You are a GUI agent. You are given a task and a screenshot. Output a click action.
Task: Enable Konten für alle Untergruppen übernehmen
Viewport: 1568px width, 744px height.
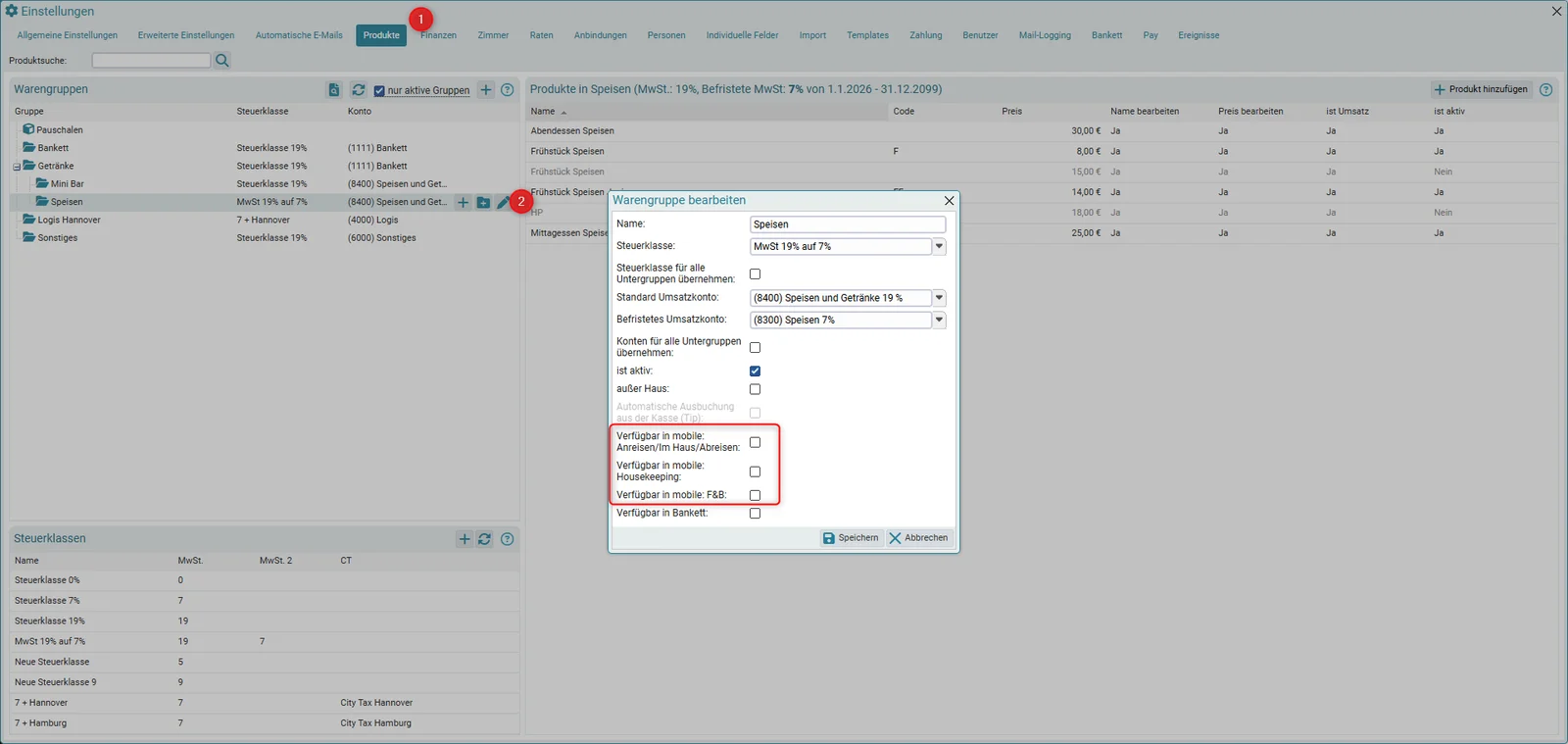(755, 347)
